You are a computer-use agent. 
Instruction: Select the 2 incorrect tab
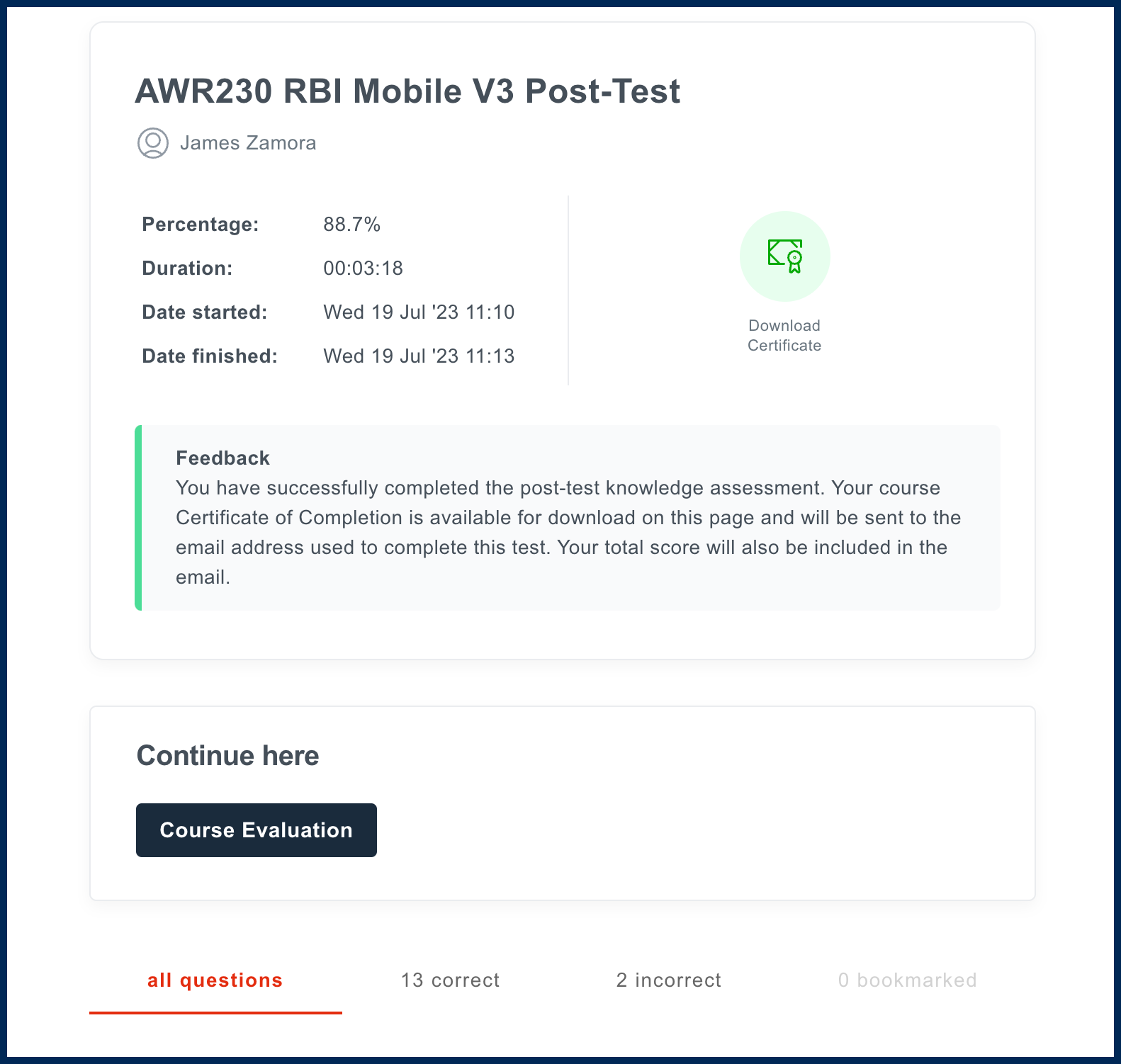tap(668, 980)
